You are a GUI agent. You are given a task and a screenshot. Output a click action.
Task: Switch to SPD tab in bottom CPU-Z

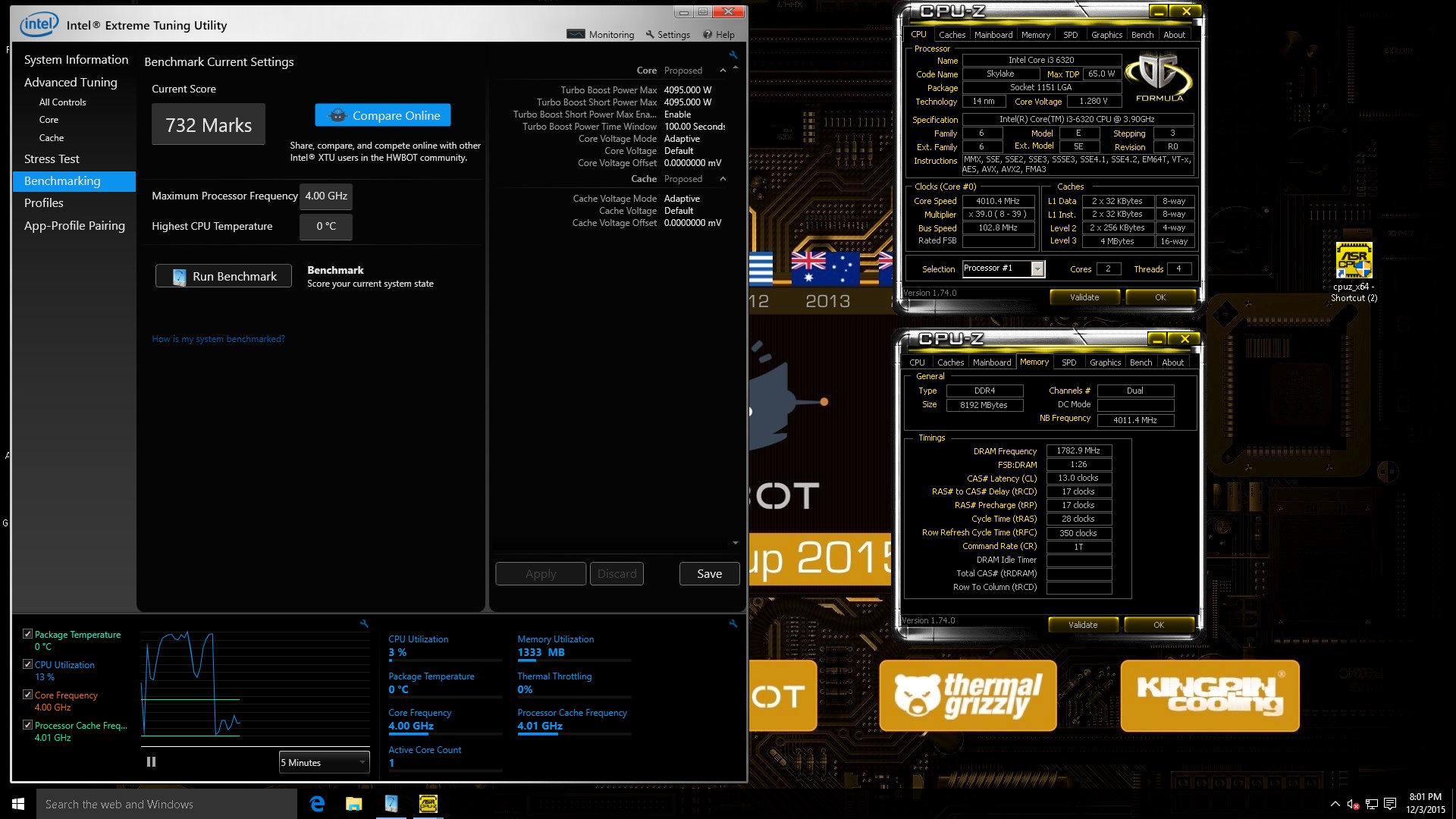click(1068, 362)
